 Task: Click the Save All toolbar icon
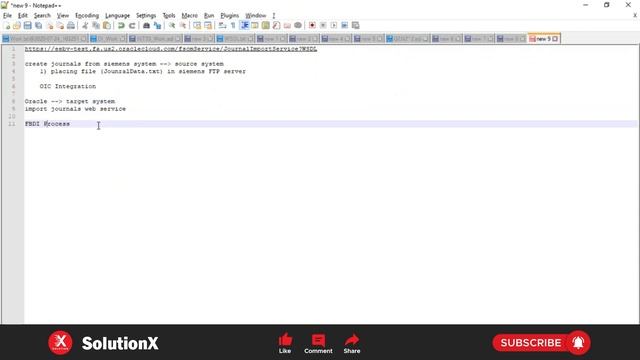tap(38, 25)
